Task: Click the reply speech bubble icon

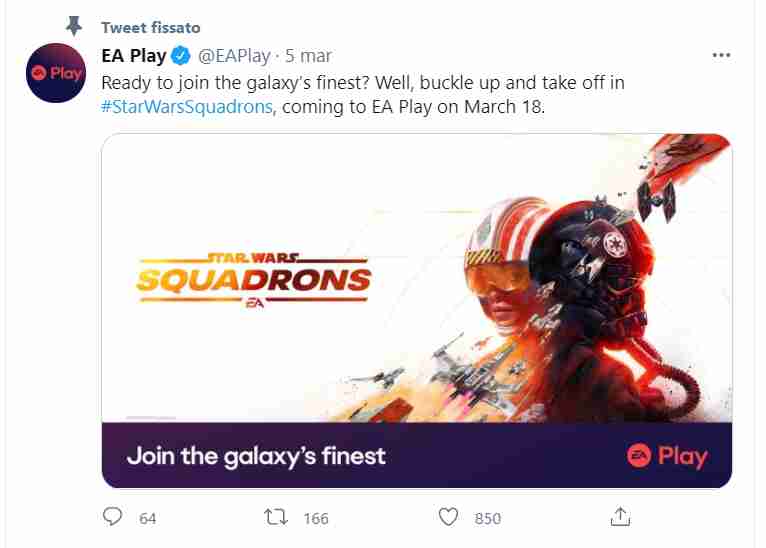Action: tap(114, 517)
